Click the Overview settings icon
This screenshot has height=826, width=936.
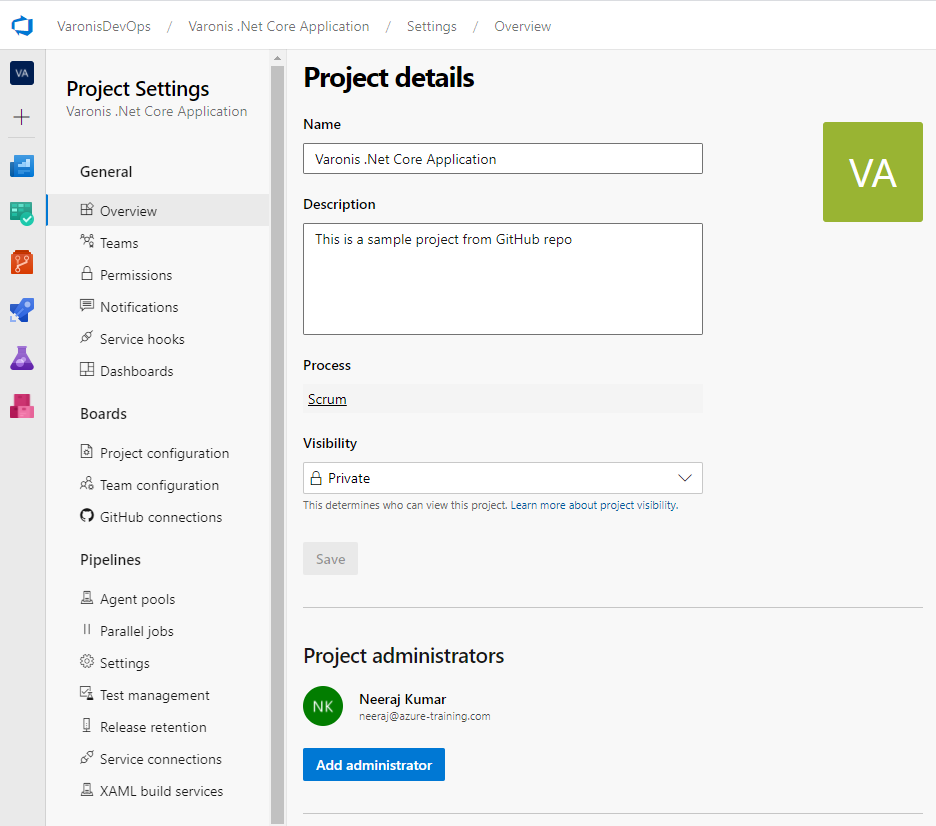(x=87, y=209)
